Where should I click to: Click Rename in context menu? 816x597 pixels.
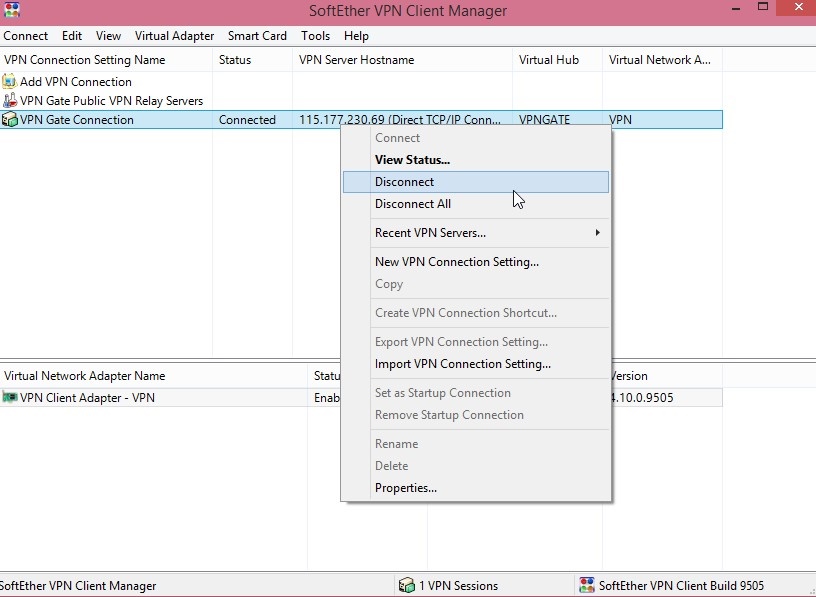tap(476, 444)
